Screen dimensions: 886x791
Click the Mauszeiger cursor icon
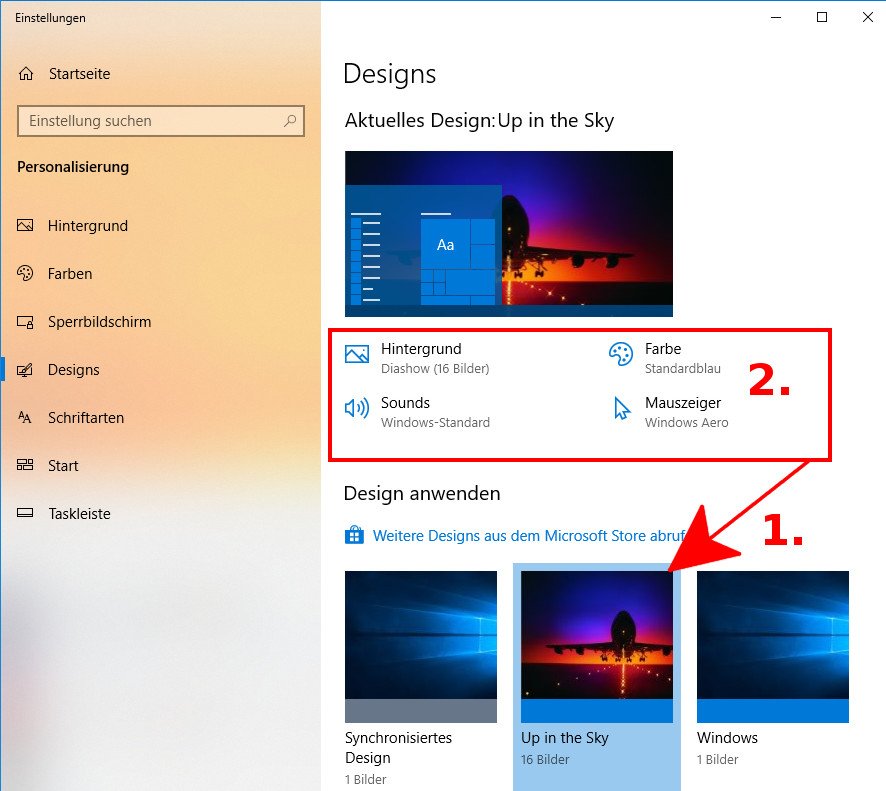point(622,408)
